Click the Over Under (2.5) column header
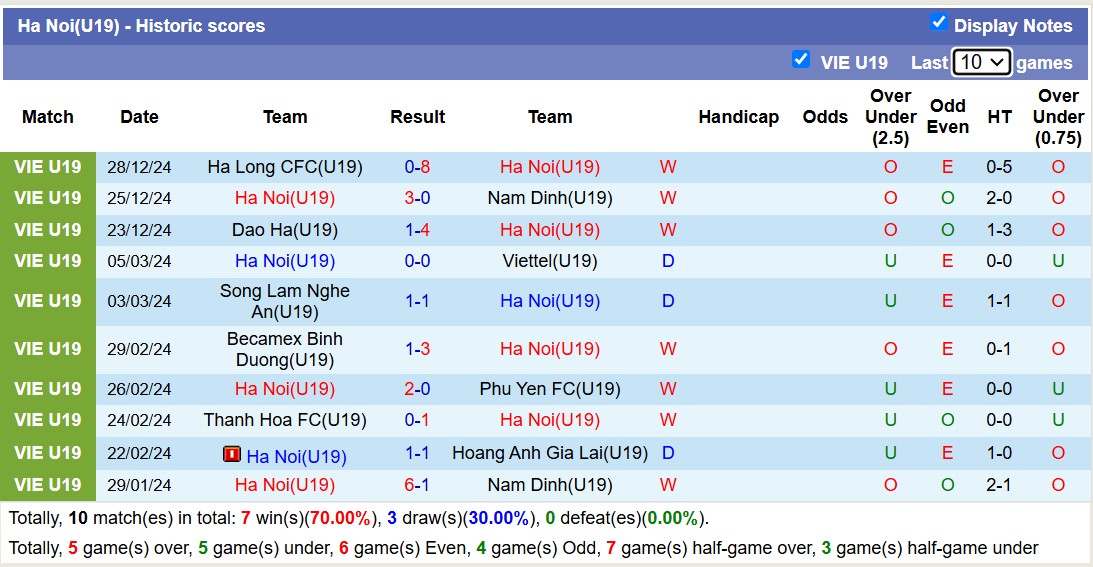Screen dimensions: 1093x567 point(890,117)
